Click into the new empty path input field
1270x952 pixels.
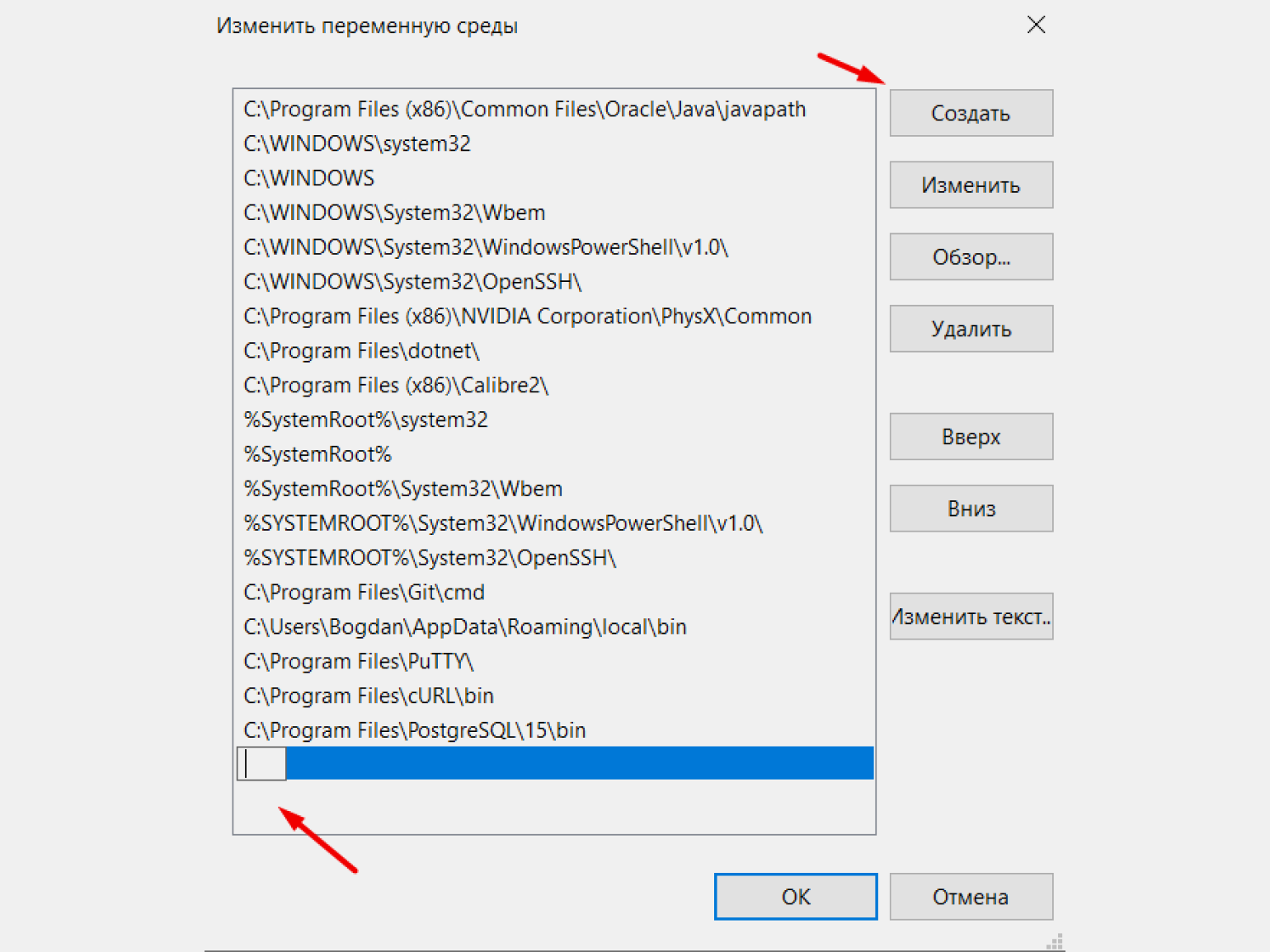[x=261, y=763]
